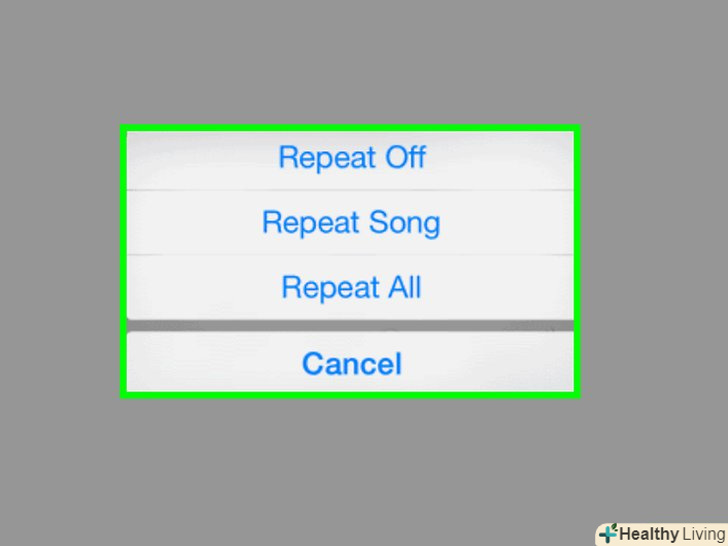
Task: Click the dimmed gray area above the menu
Action: coord(350,60)
